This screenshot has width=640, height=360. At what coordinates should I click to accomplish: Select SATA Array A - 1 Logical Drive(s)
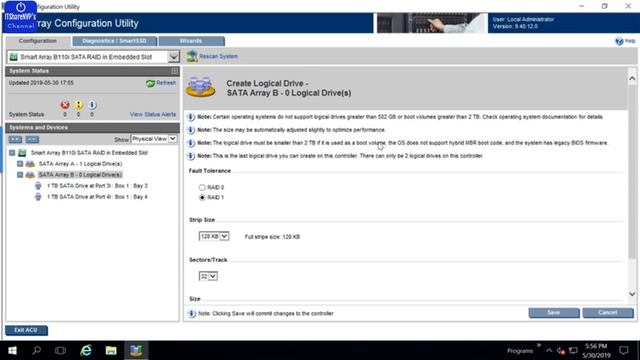click(80, 164)
